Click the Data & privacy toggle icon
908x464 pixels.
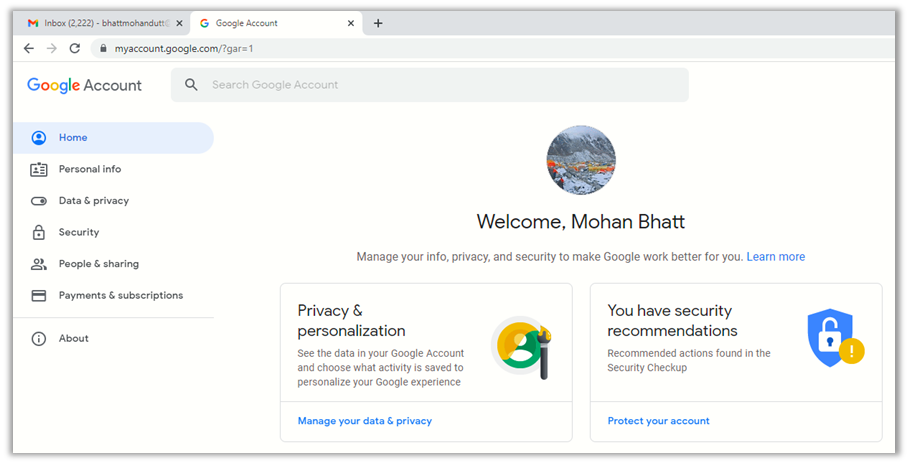coord(39,201)
